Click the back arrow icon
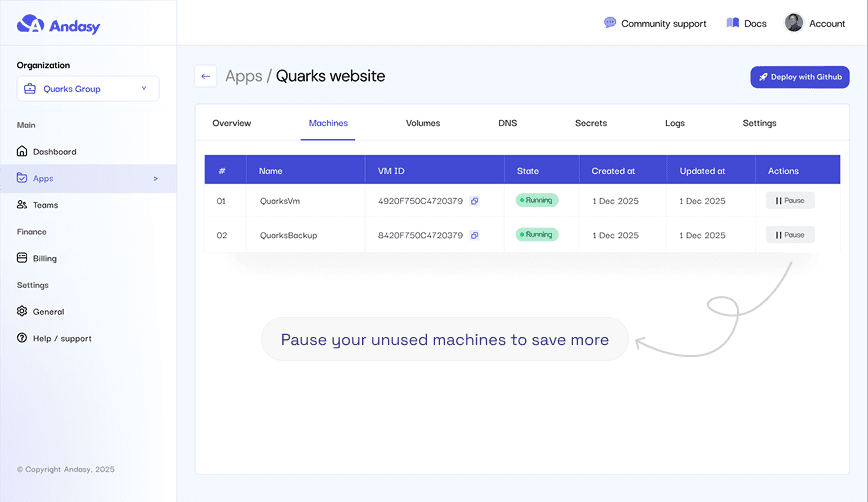Screen dimensions: 868x502 (206, 76)
